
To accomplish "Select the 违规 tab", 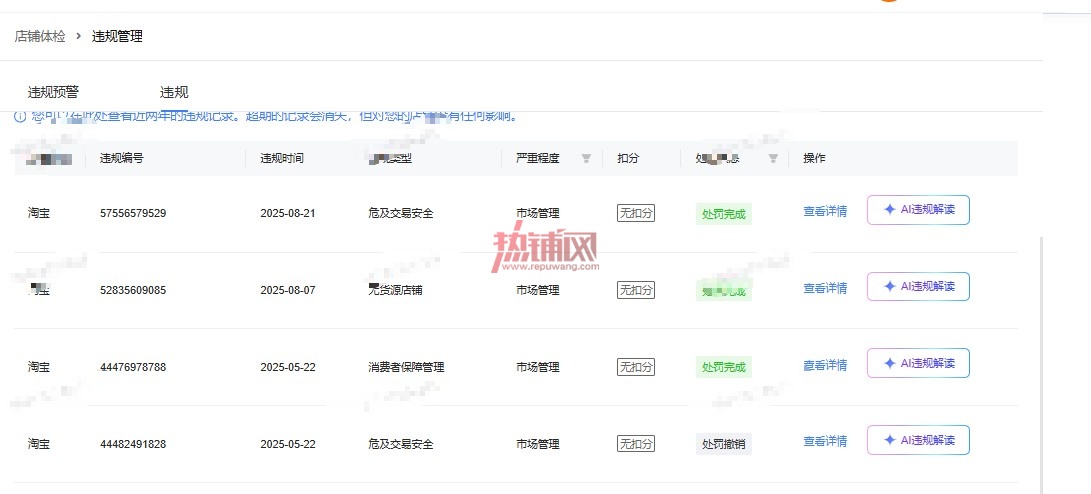I will [174, 92].
